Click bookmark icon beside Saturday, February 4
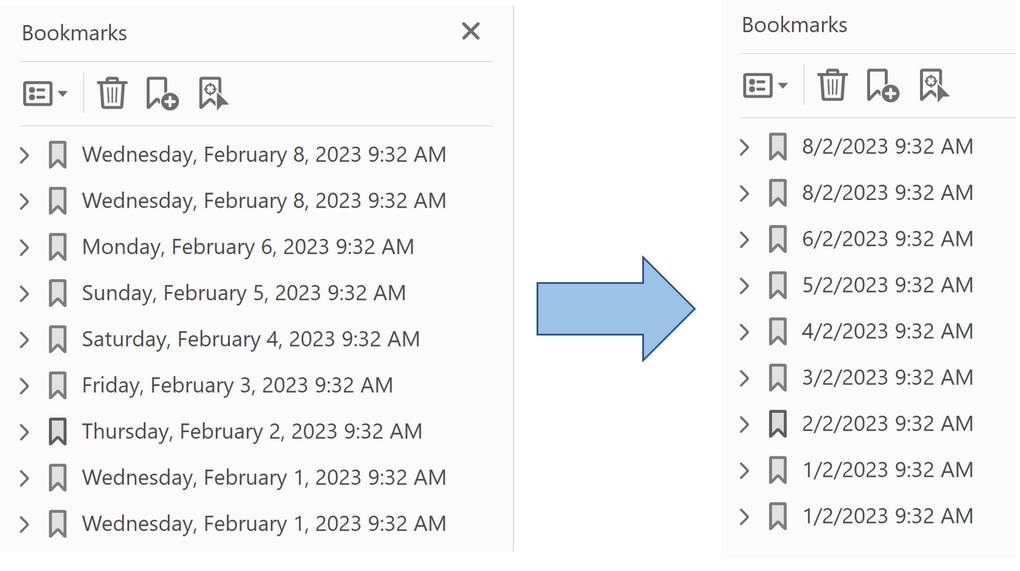Image resolution: width=1020 pixels, height=571 pixels. pos(57,339)
